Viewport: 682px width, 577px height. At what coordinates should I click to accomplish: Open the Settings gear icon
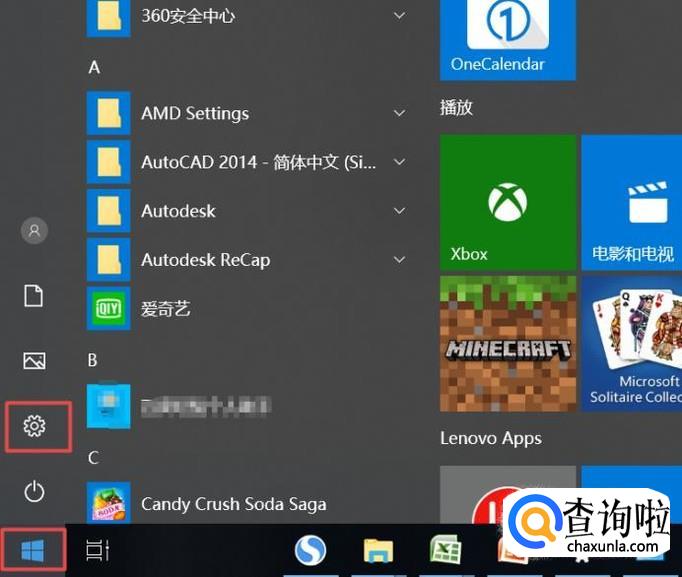point(34,426)
